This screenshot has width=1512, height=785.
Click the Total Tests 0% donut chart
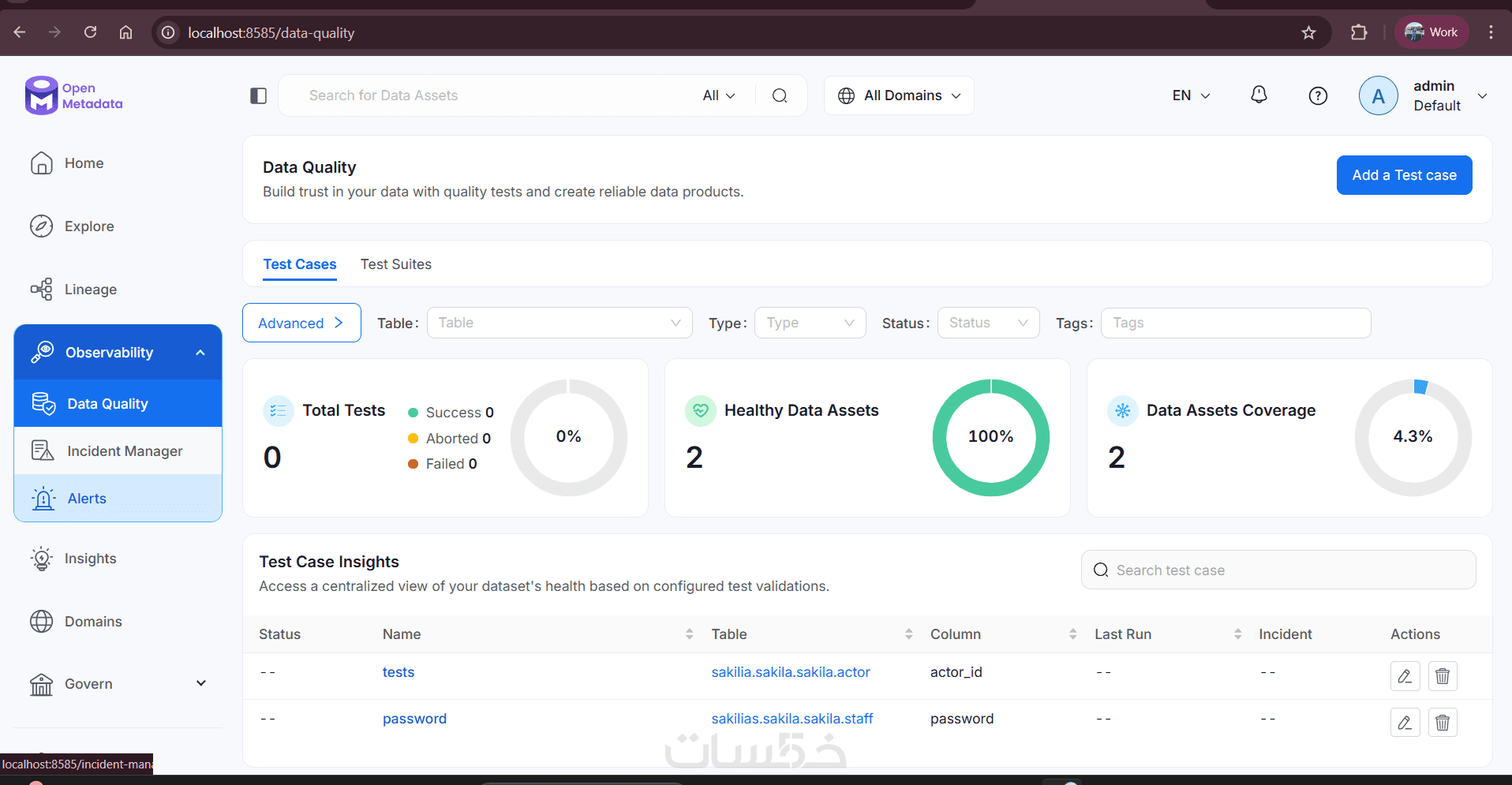pos(568,437)
